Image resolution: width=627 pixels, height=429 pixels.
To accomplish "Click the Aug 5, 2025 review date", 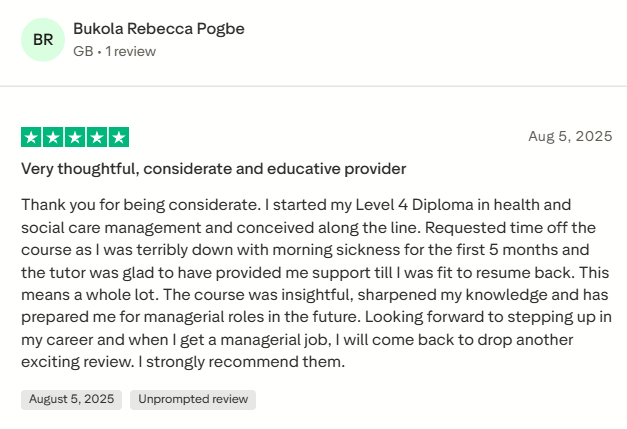I will [x=569, y=136].
